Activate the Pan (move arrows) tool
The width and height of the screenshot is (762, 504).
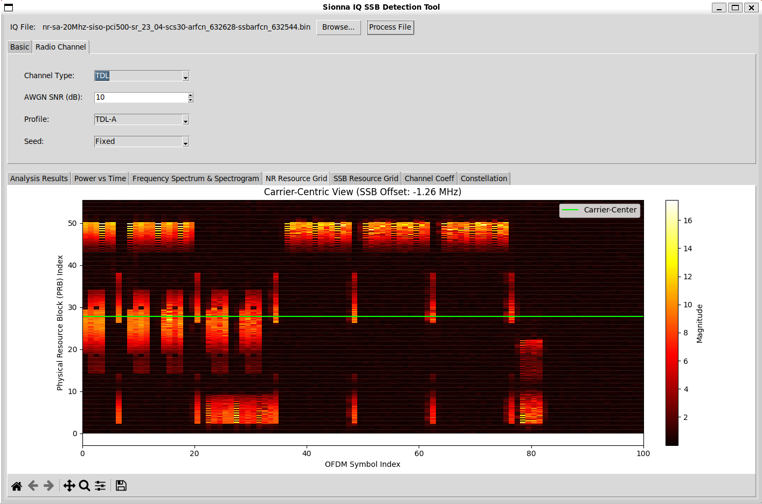pos(69,486)
